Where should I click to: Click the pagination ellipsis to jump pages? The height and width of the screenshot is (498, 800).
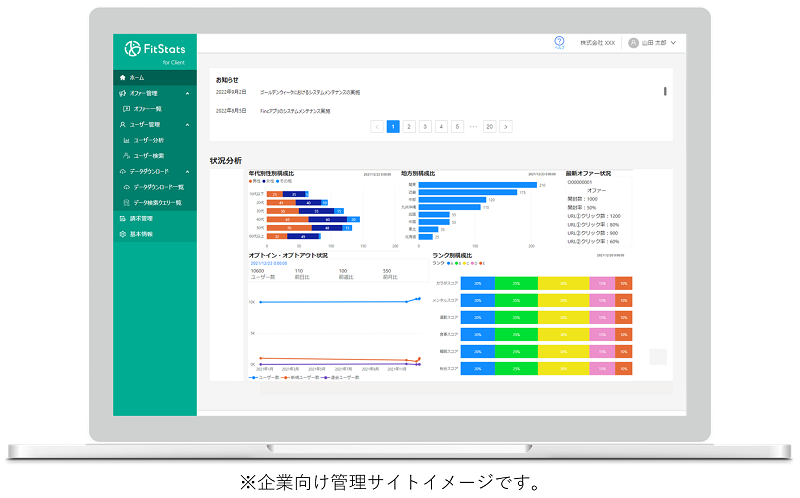tap(473, 127)
